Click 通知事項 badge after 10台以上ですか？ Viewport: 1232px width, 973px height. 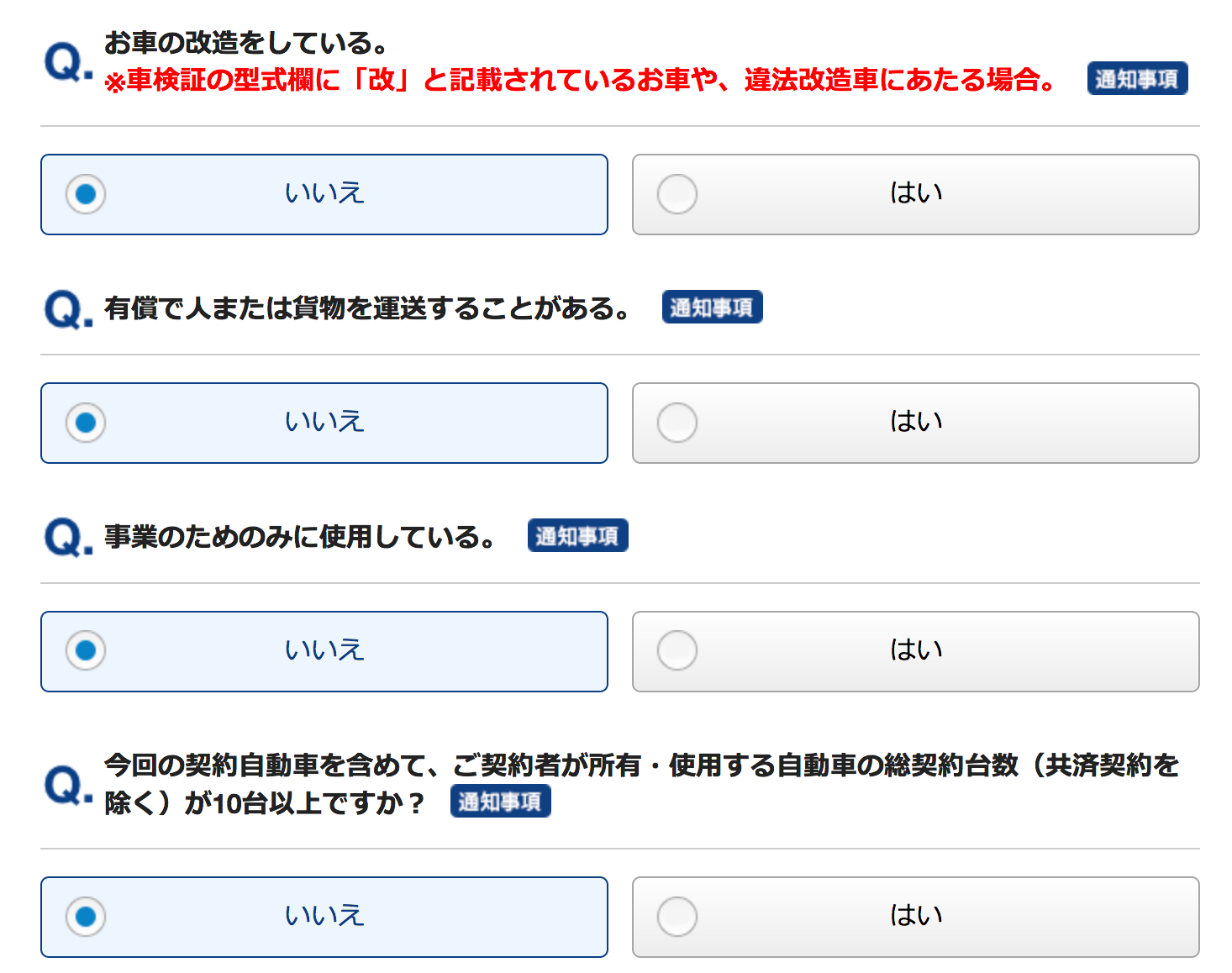[x=500, y=802]
